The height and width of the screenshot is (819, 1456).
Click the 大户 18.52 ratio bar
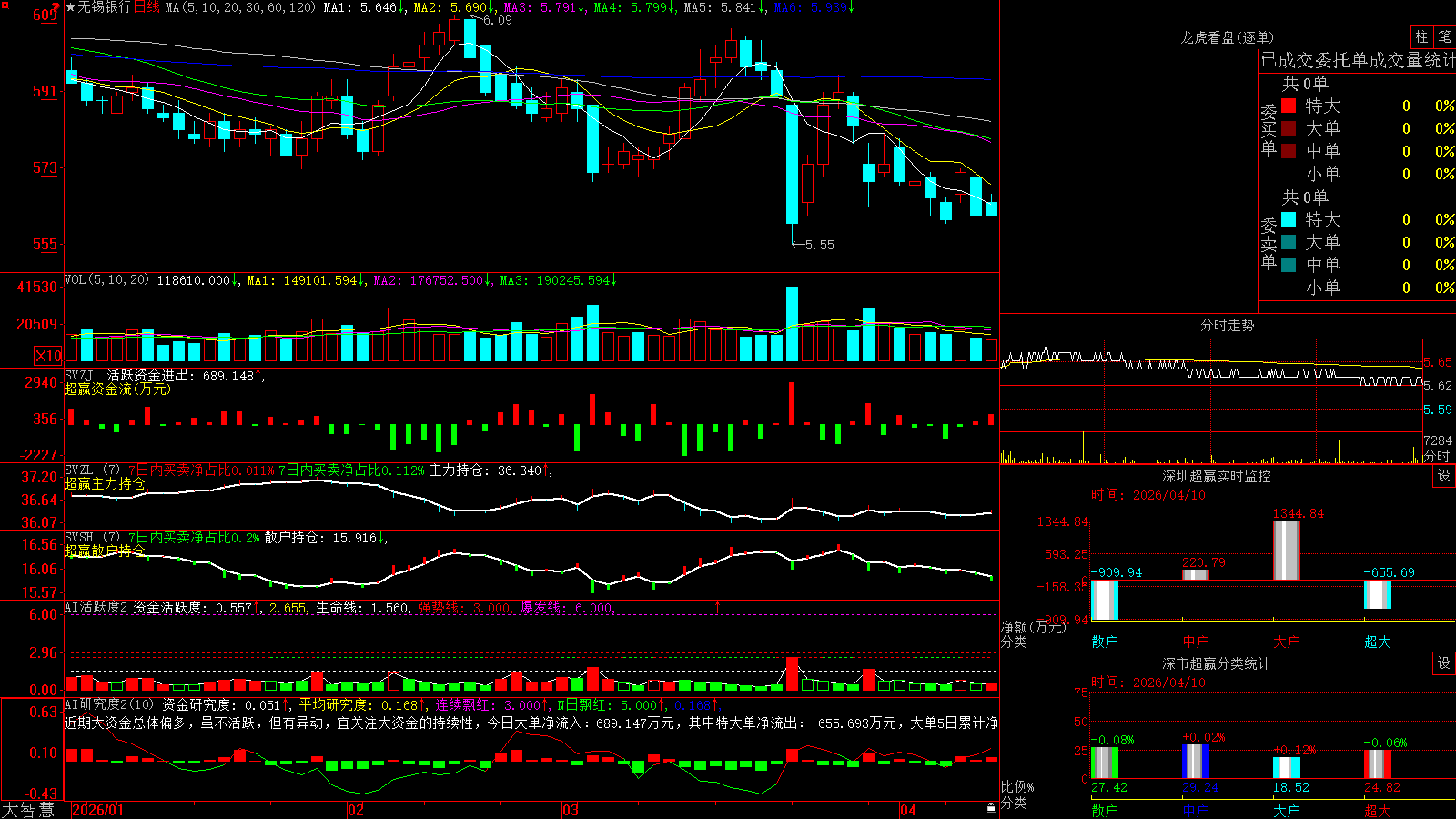1286,768
